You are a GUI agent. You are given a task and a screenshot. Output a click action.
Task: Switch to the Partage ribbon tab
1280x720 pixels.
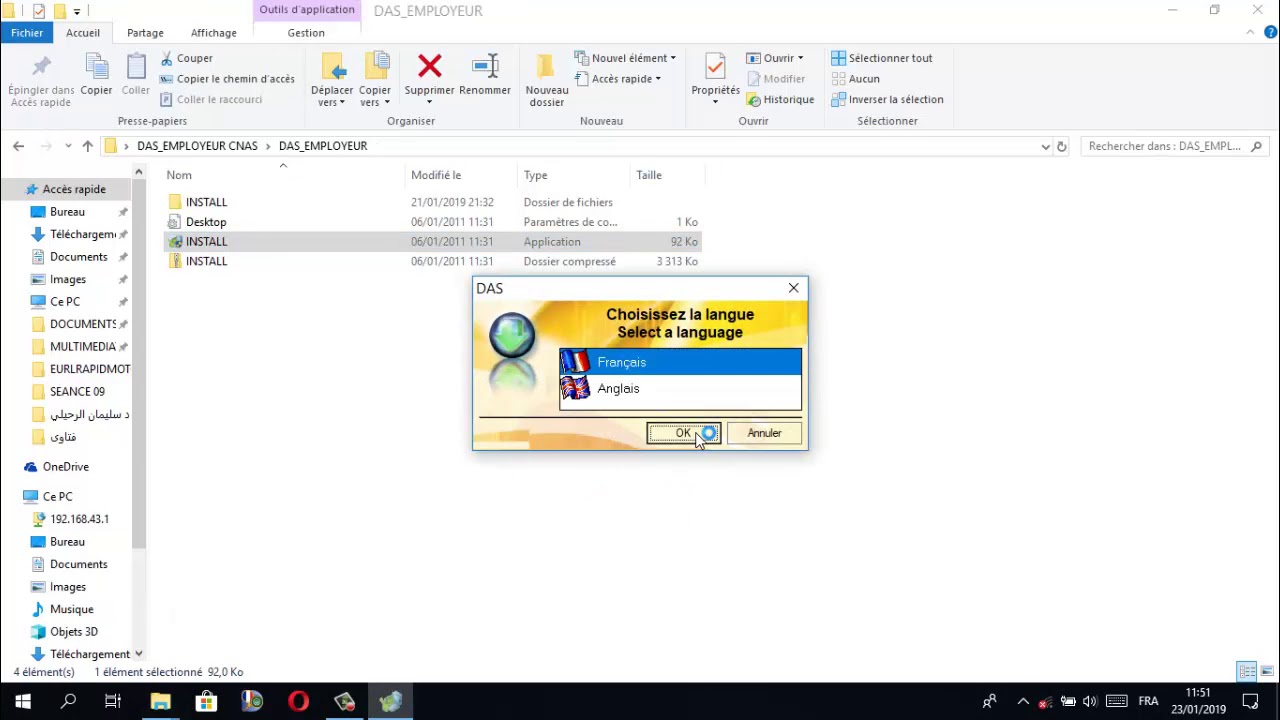(x=145, y=33)
